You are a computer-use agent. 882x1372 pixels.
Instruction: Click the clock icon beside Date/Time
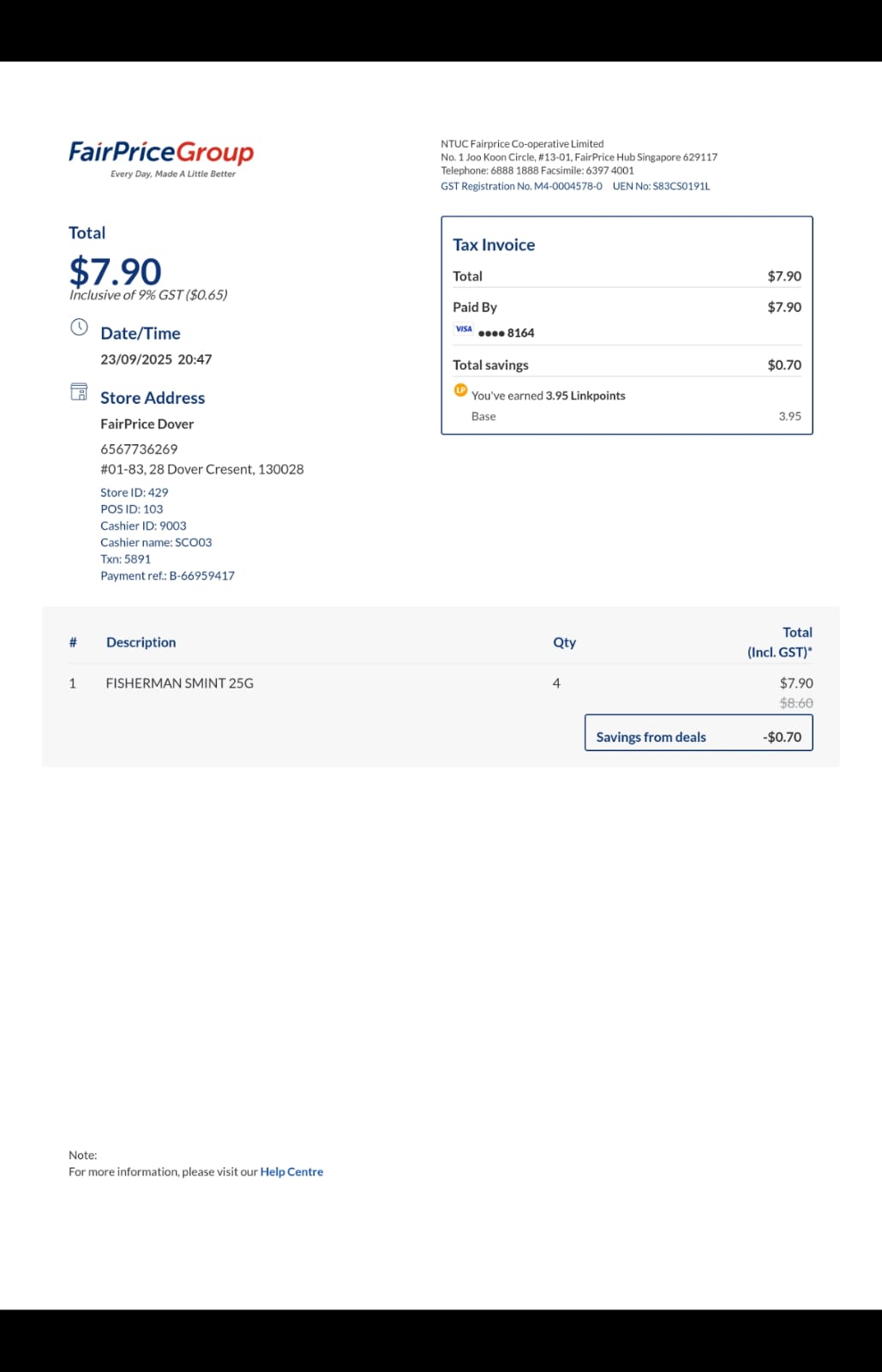[x=79, y=327]
